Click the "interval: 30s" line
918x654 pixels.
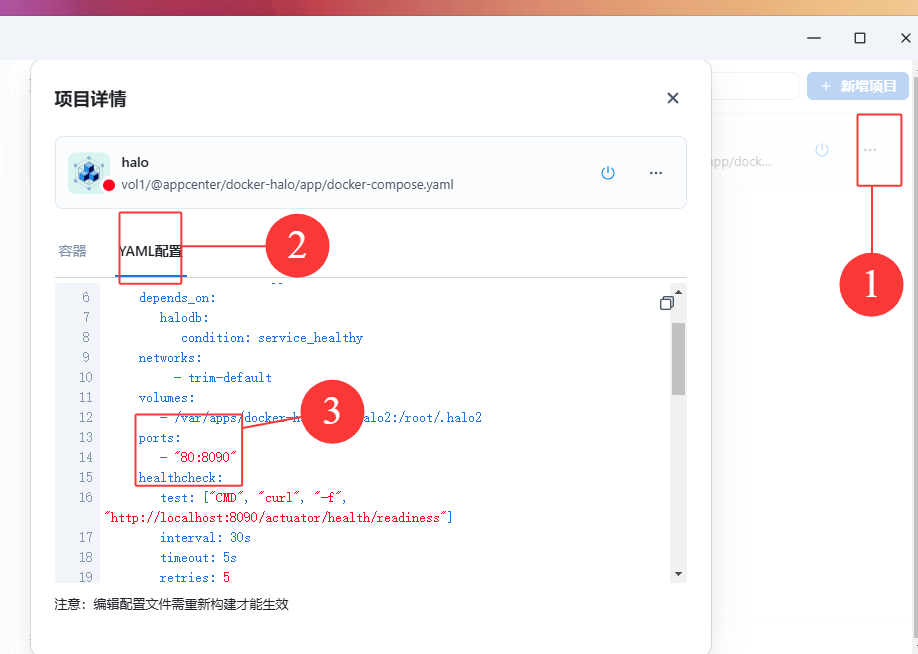(205, 537)
